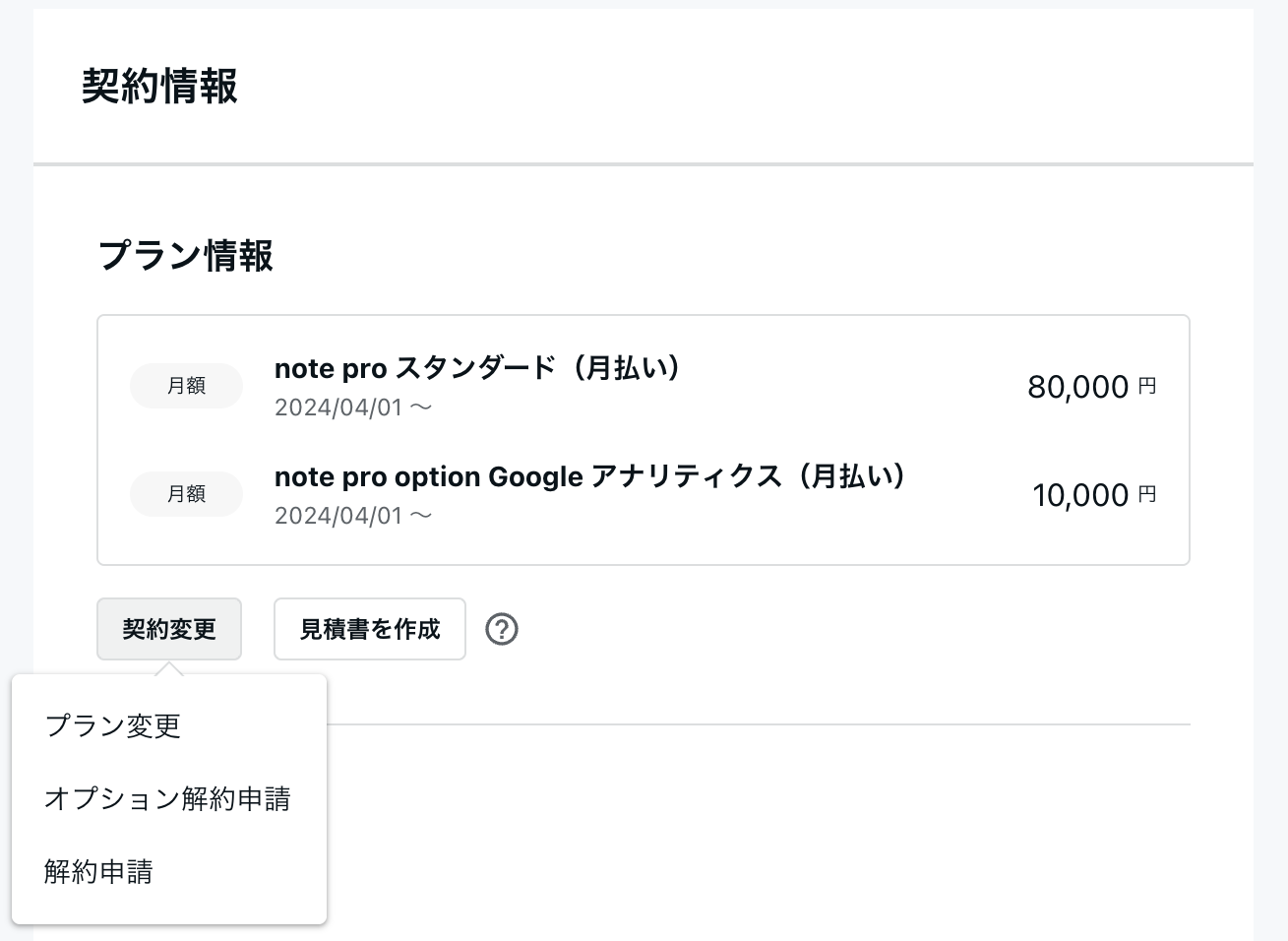This screenshot has width=1288, height=941.
Task: Click the 円 symbol beside 10,000
Action: point(1147,494)
